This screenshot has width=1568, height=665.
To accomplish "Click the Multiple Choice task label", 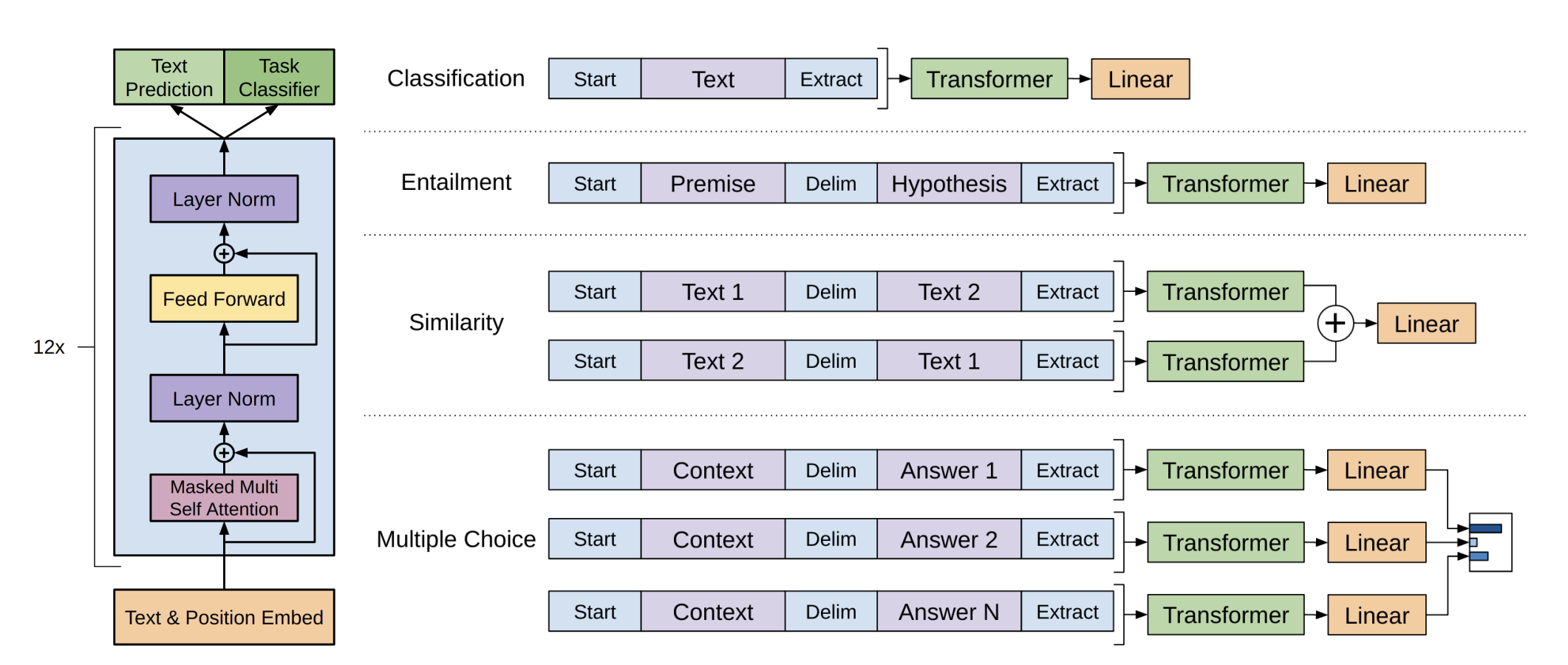I will (456, 539).
